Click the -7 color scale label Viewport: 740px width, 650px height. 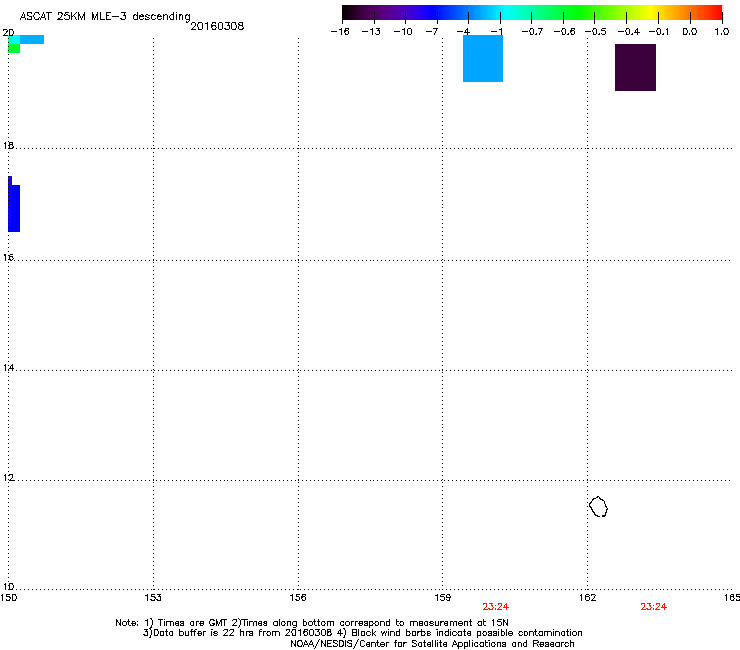(x=432, y=32)
